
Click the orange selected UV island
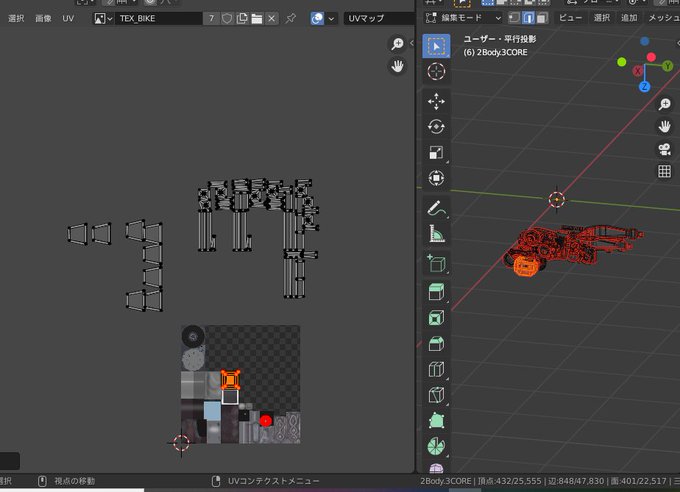pos(230,380)
